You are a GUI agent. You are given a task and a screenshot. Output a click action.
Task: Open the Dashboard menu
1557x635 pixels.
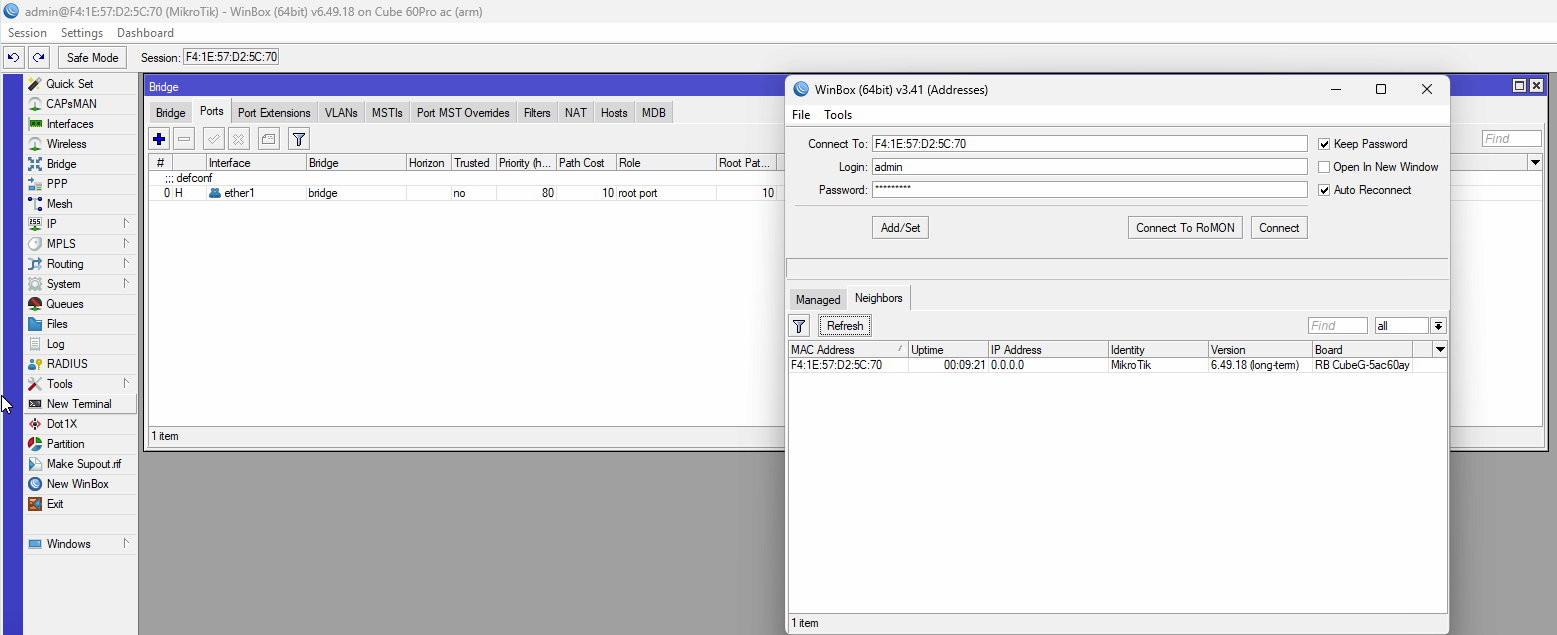pos(145,33)
